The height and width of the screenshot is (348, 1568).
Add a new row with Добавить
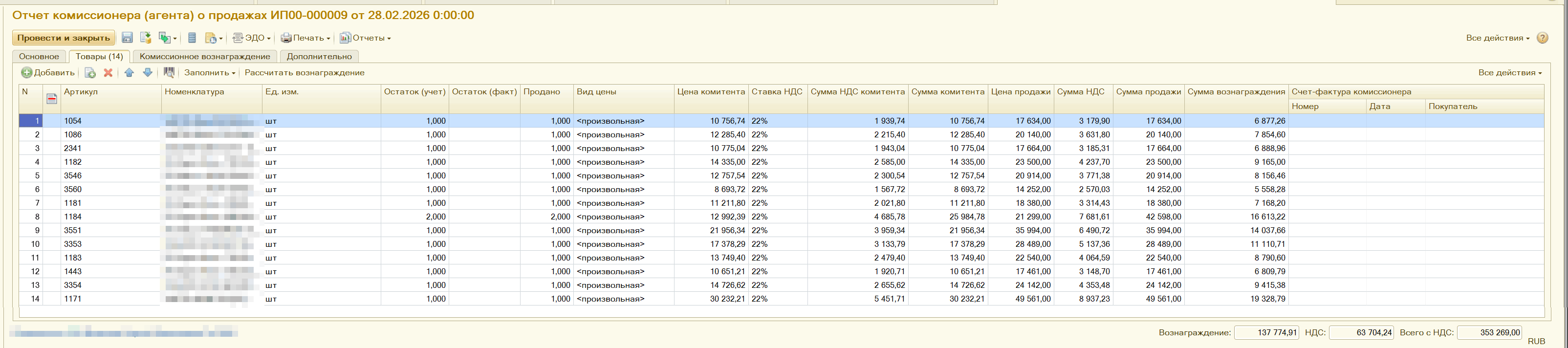(x=48, y=73)
